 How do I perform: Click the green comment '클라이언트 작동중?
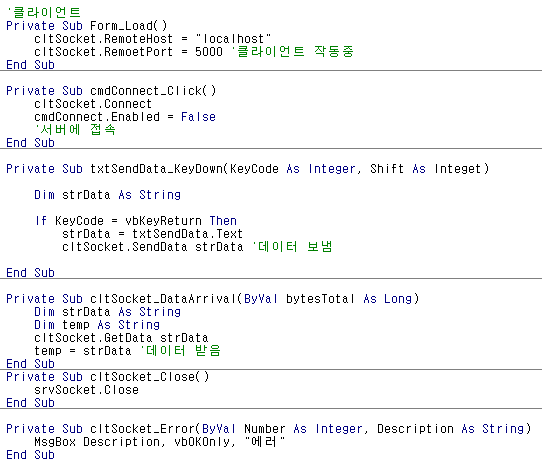point(292,52)
